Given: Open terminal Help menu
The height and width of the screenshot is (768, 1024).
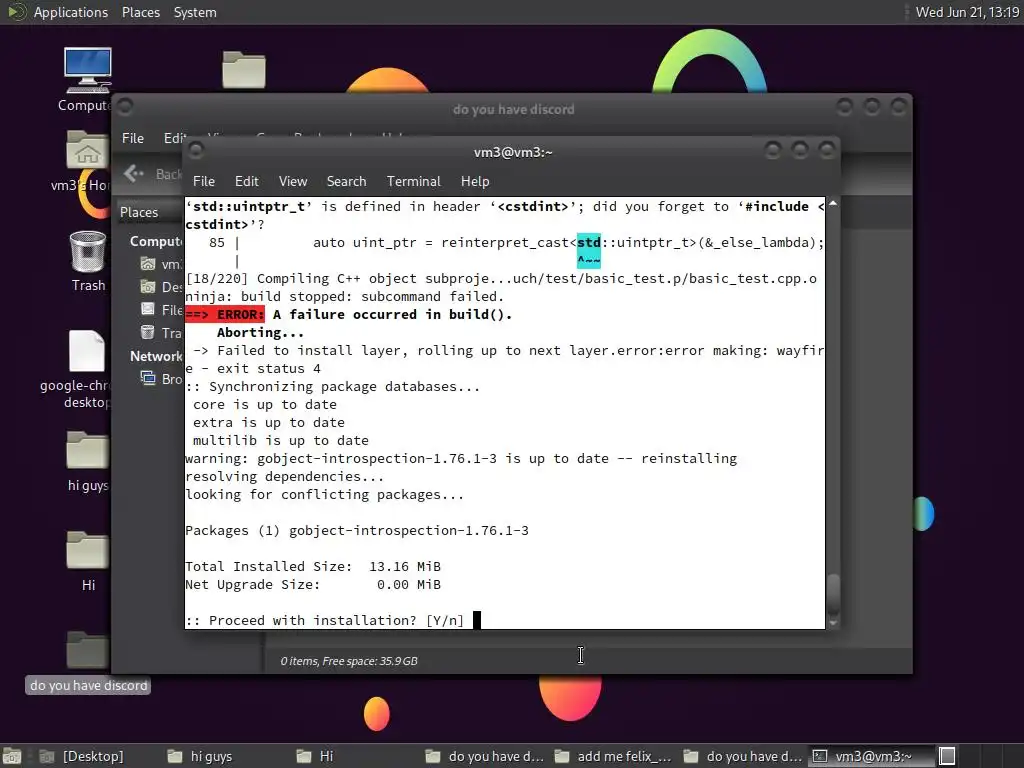Looking at the screenshot, I should (475, 181).
